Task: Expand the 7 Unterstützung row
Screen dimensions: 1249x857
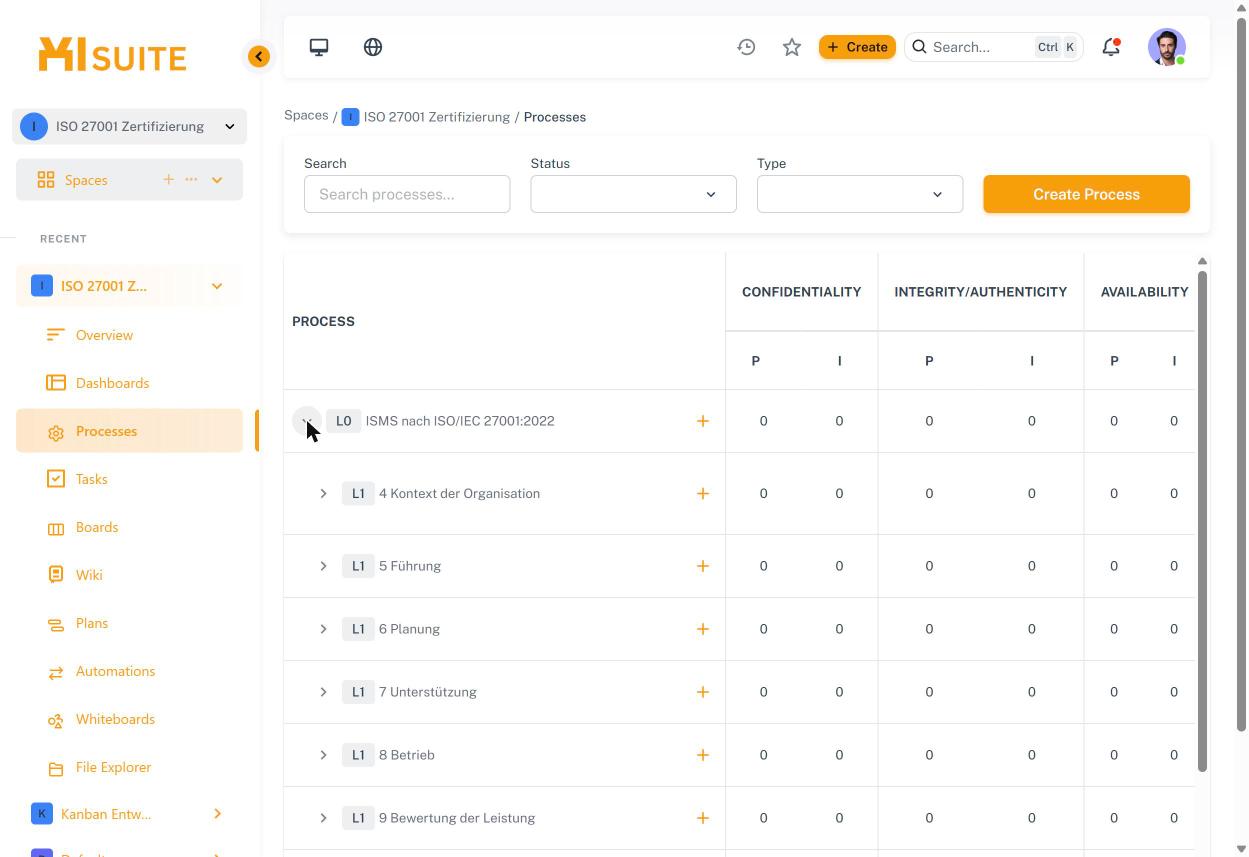Action: click(323, 692)
